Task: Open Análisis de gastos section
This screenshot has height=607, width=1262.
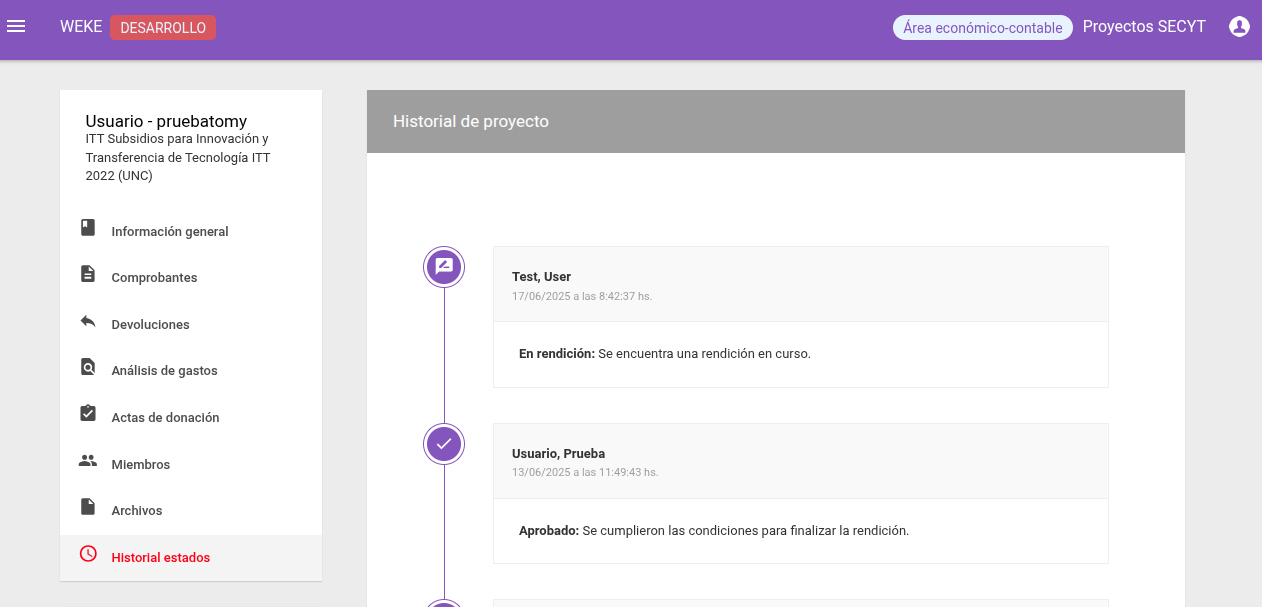Action: (x=191, y=370)
